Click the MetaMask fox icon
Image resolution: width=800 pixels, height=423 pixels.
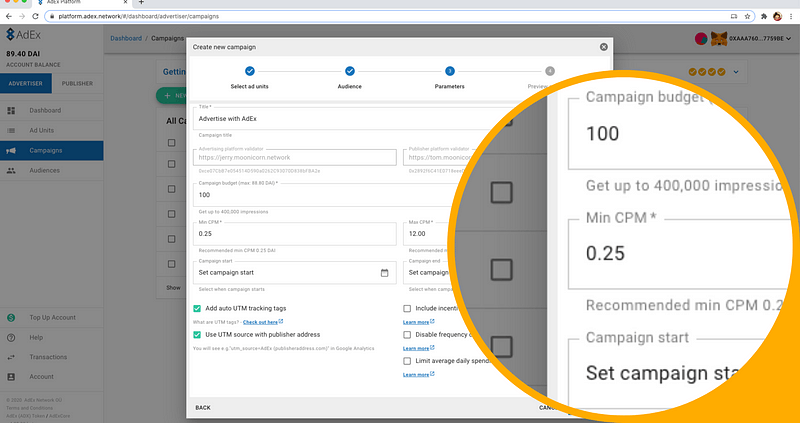coord(719,38)
